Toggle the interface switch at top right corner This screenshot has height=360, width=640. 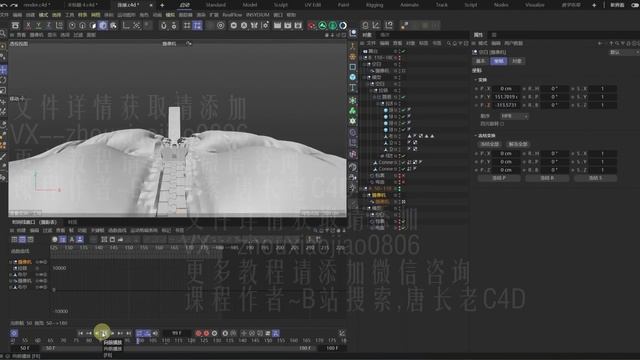click(635, 5)
